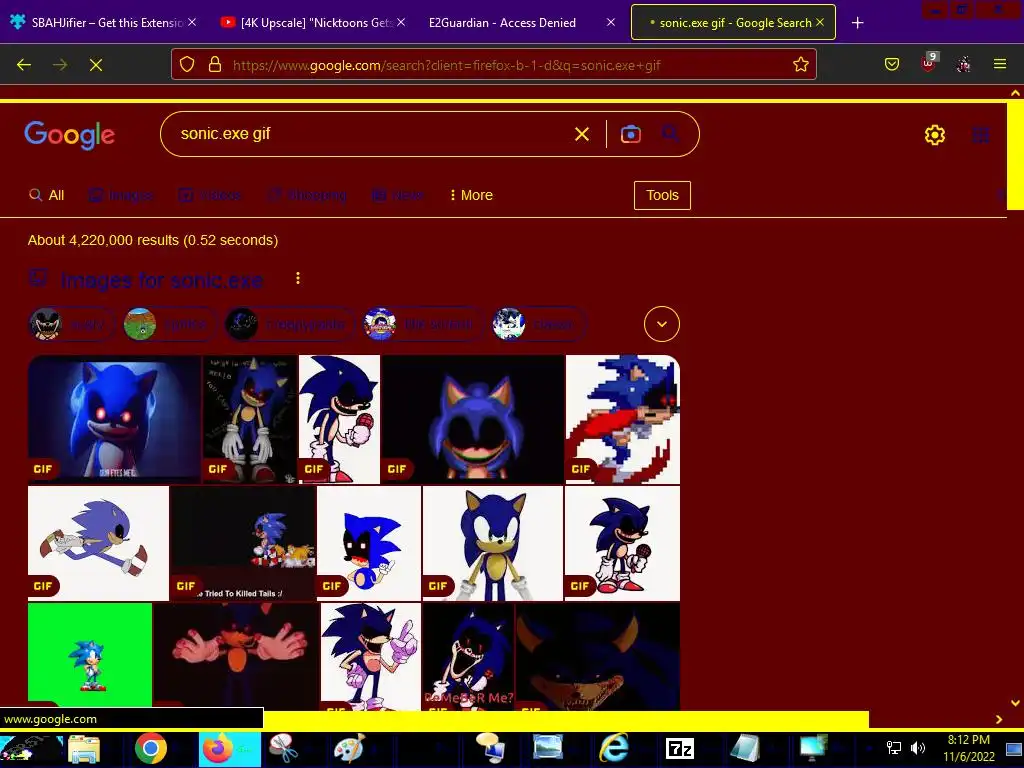Click the scroll down arrow
Viewport: 1024px width, 768px height.
1015,703
